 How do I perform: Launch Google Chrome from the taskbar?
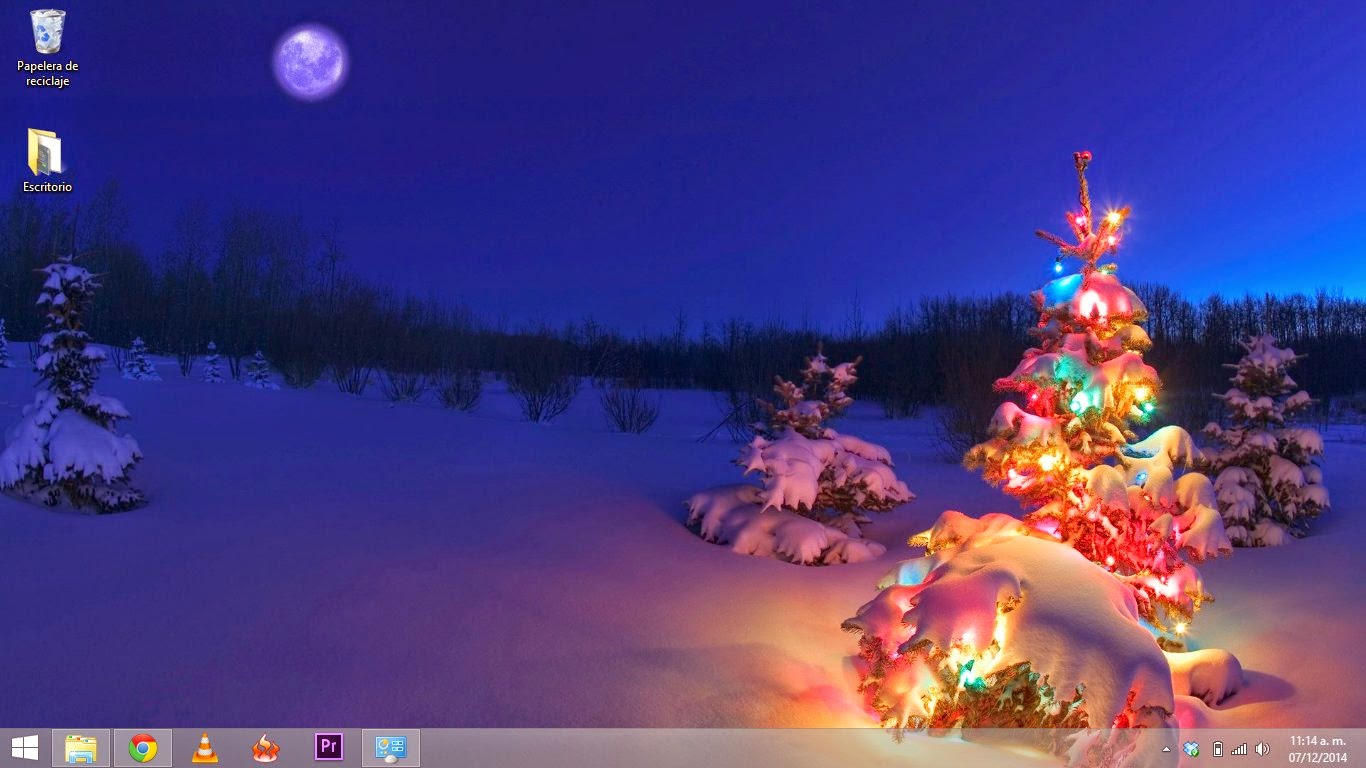tap(143, 747)
